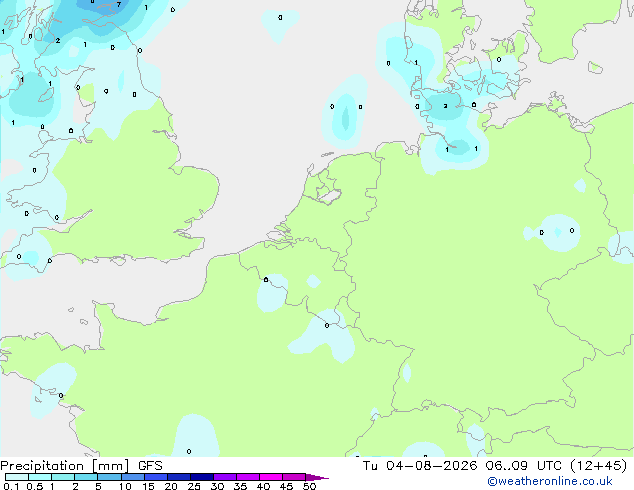Select the 40–45 mm magenta legend swatch
This screenshot has height=490, width=634.
[x=271, y=477]
